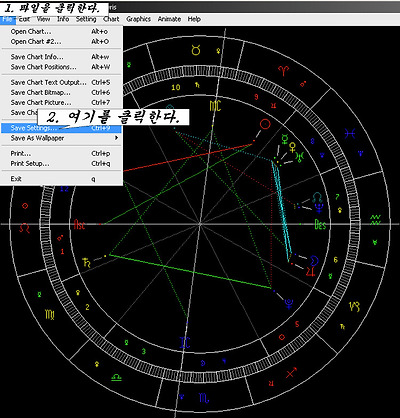
Task: Click the red Aries sign symbol
Action: [x=284, y=70]
